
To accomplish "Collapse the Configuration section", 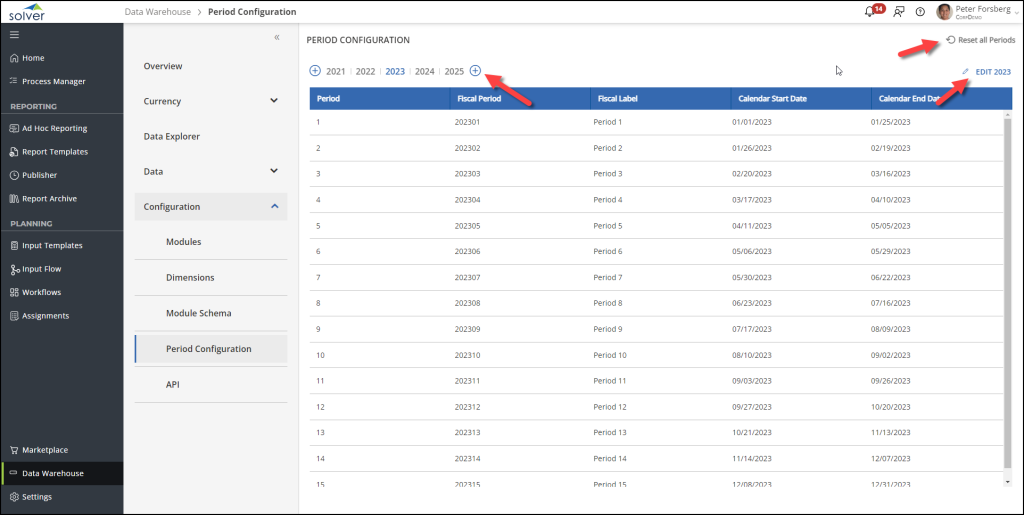I will pyautogui.click(x=274, y=206).
